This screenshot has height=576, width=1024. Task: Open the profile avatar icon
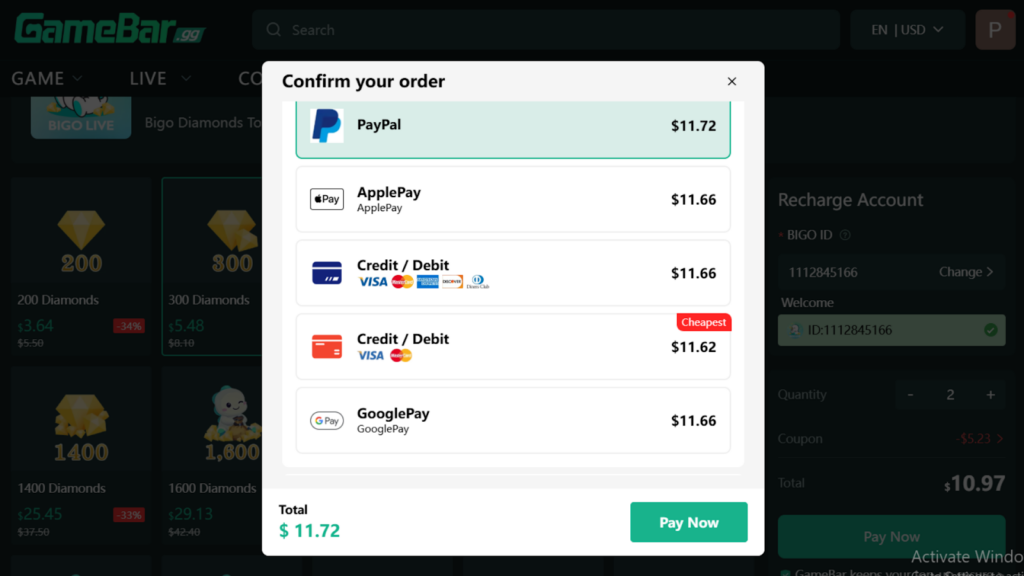(x=994, y=30)
